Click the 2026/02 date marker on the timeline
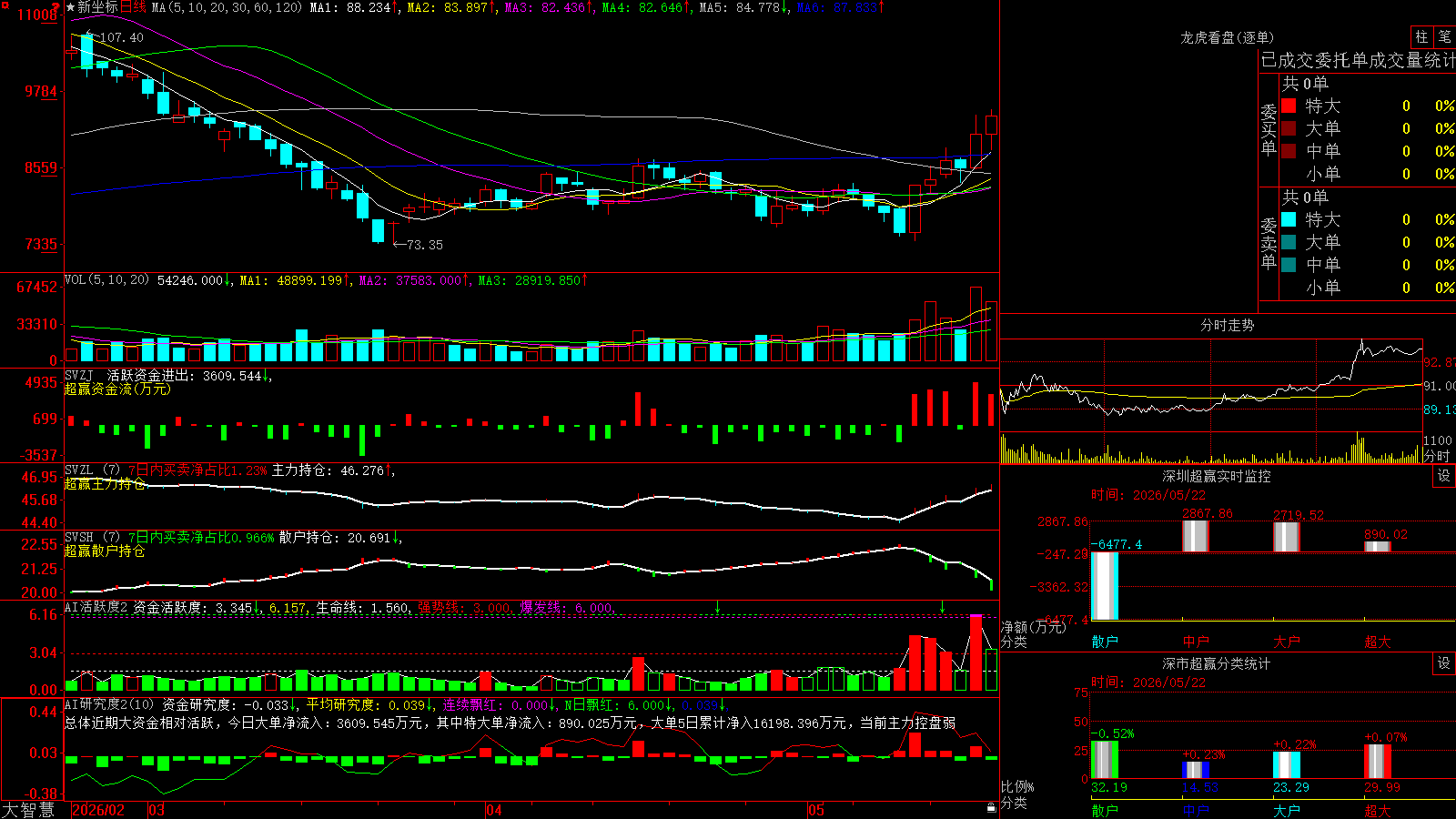Screen dimensions: 1456x819 (x=98, y=810)
